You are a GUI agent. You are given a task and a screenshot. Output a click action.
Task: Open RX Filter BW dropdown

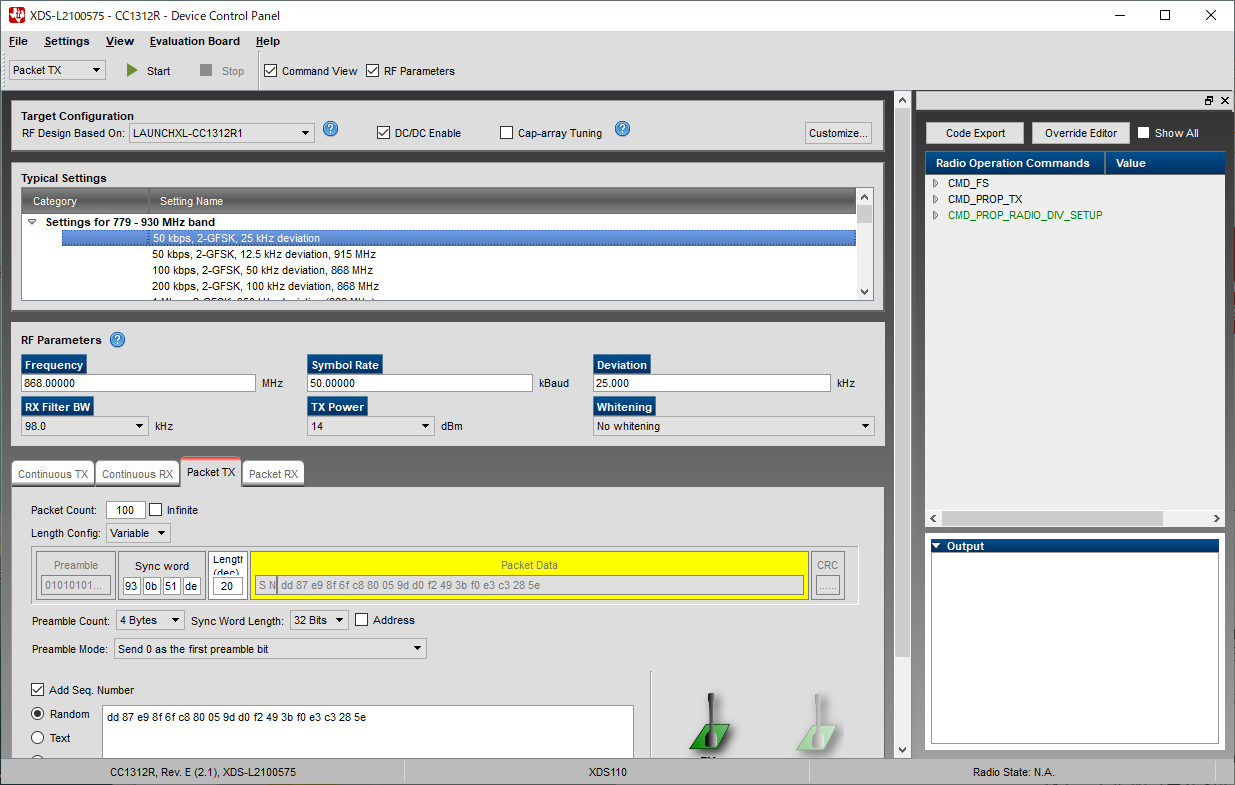coord(85,426)
